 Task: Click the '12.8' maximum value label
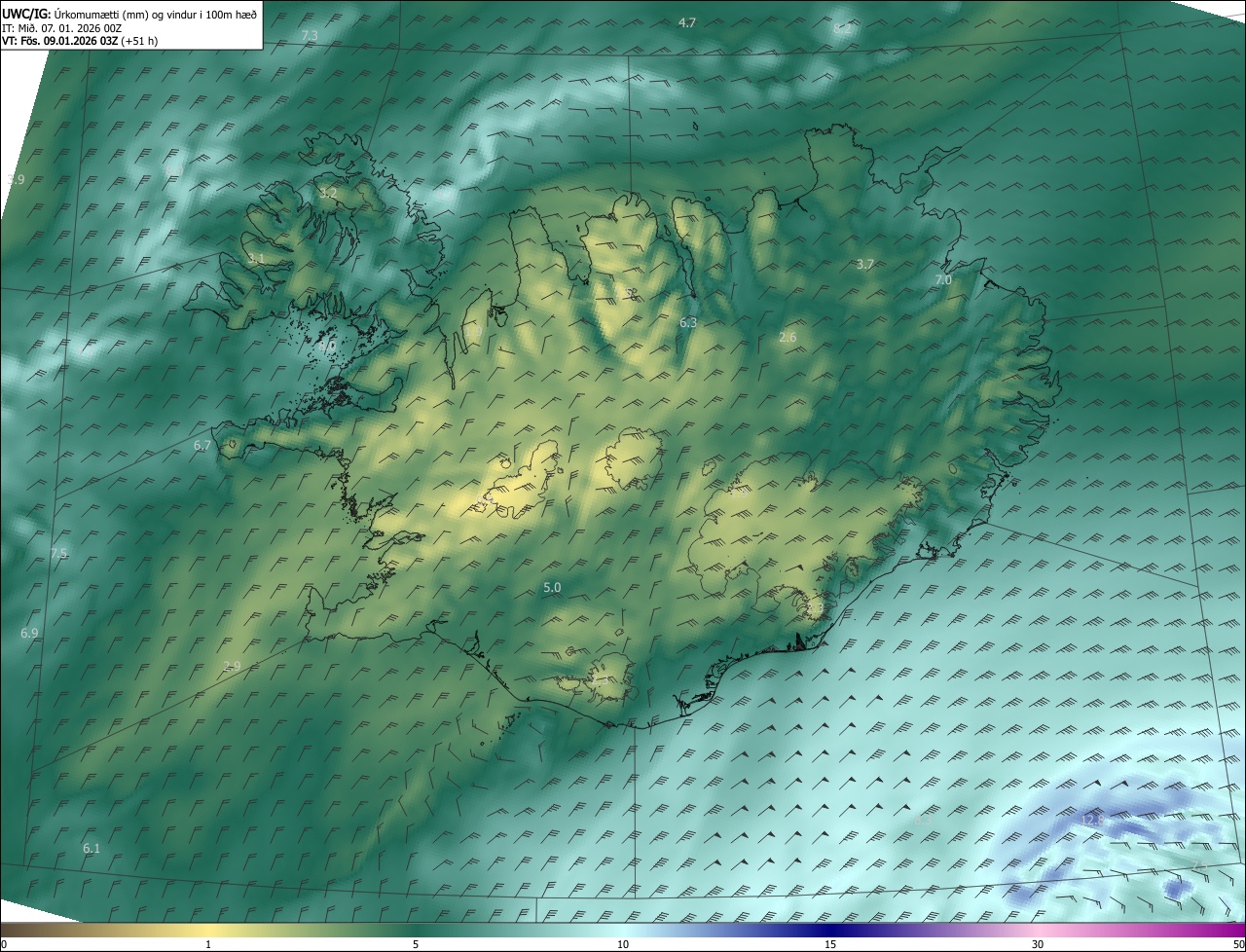(1094, 821)
